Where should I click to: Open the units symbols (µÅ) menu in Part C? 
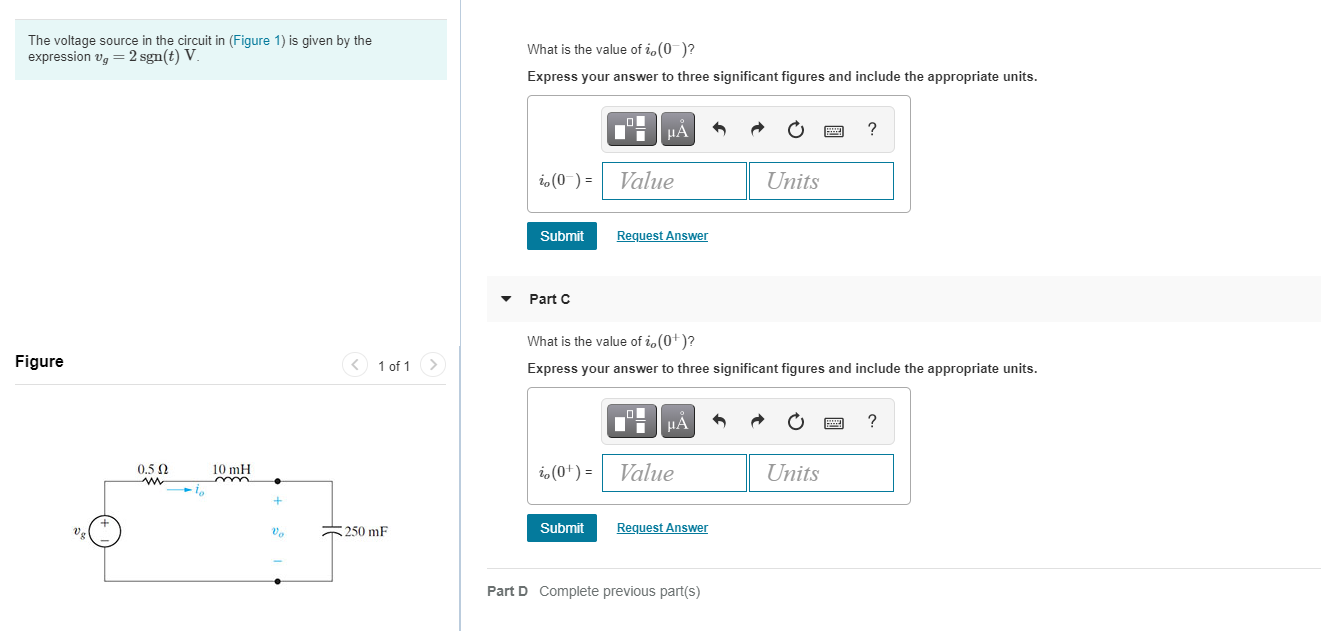tap(677, 422)
